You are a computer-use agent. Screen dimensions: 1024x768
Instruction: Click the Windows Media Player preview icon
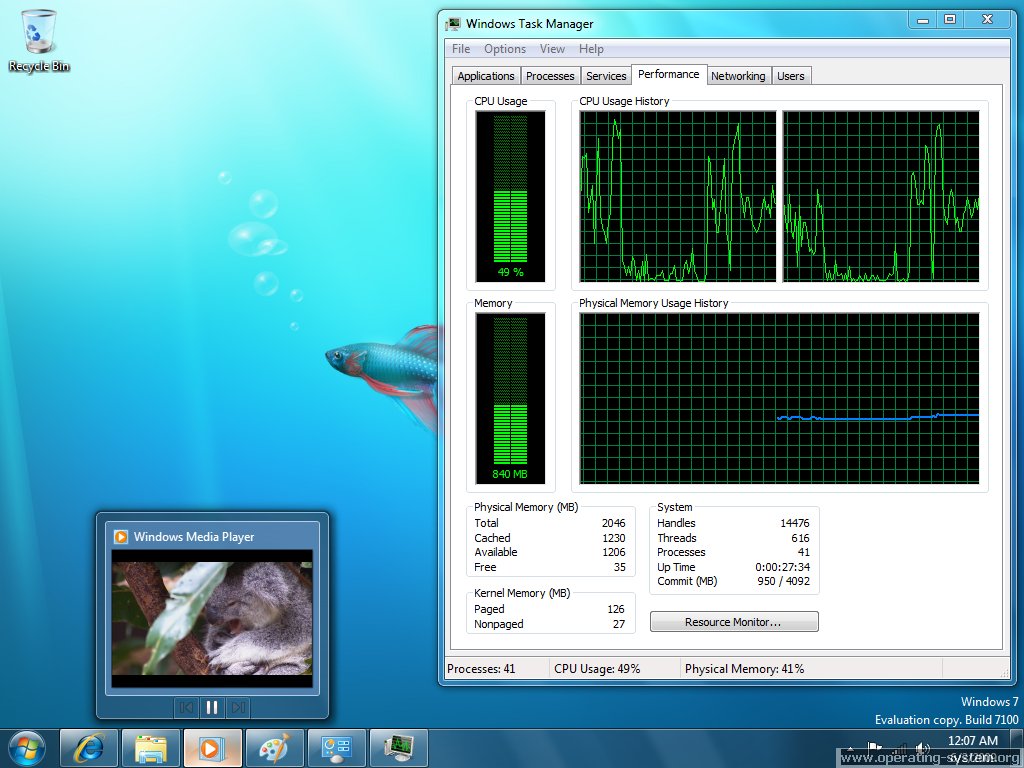point(121,537)
